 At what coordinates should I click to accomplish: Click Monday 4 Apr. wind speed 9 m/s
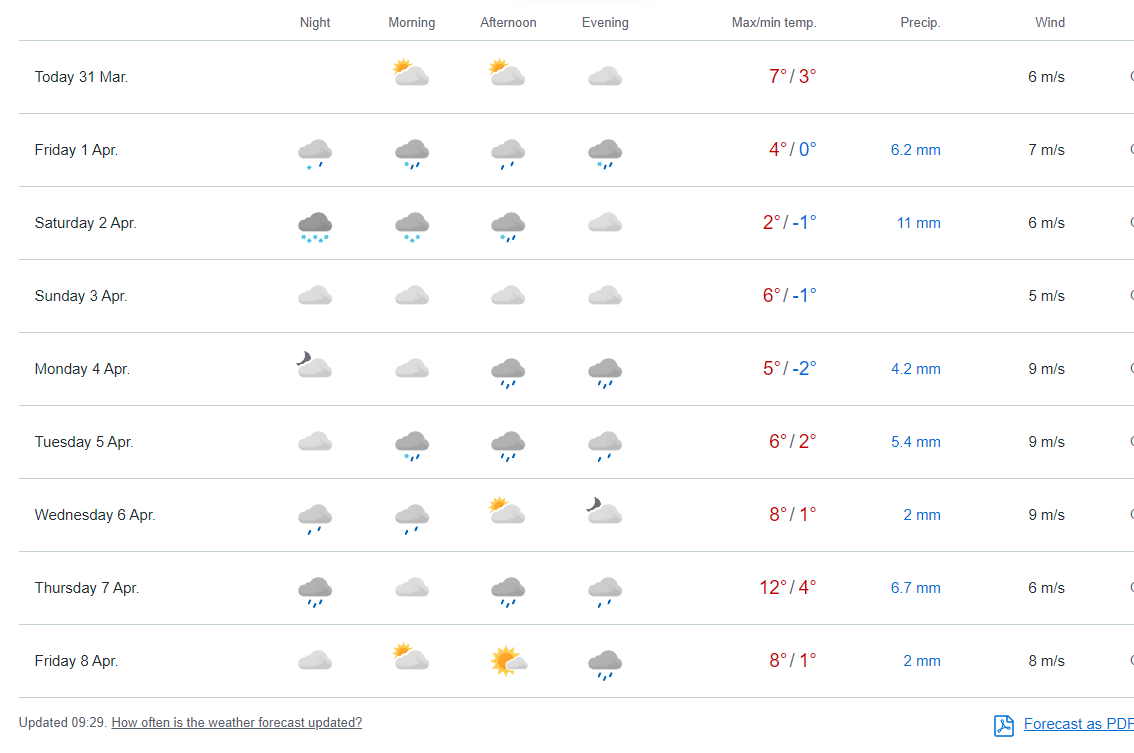tap(1046, 369)
